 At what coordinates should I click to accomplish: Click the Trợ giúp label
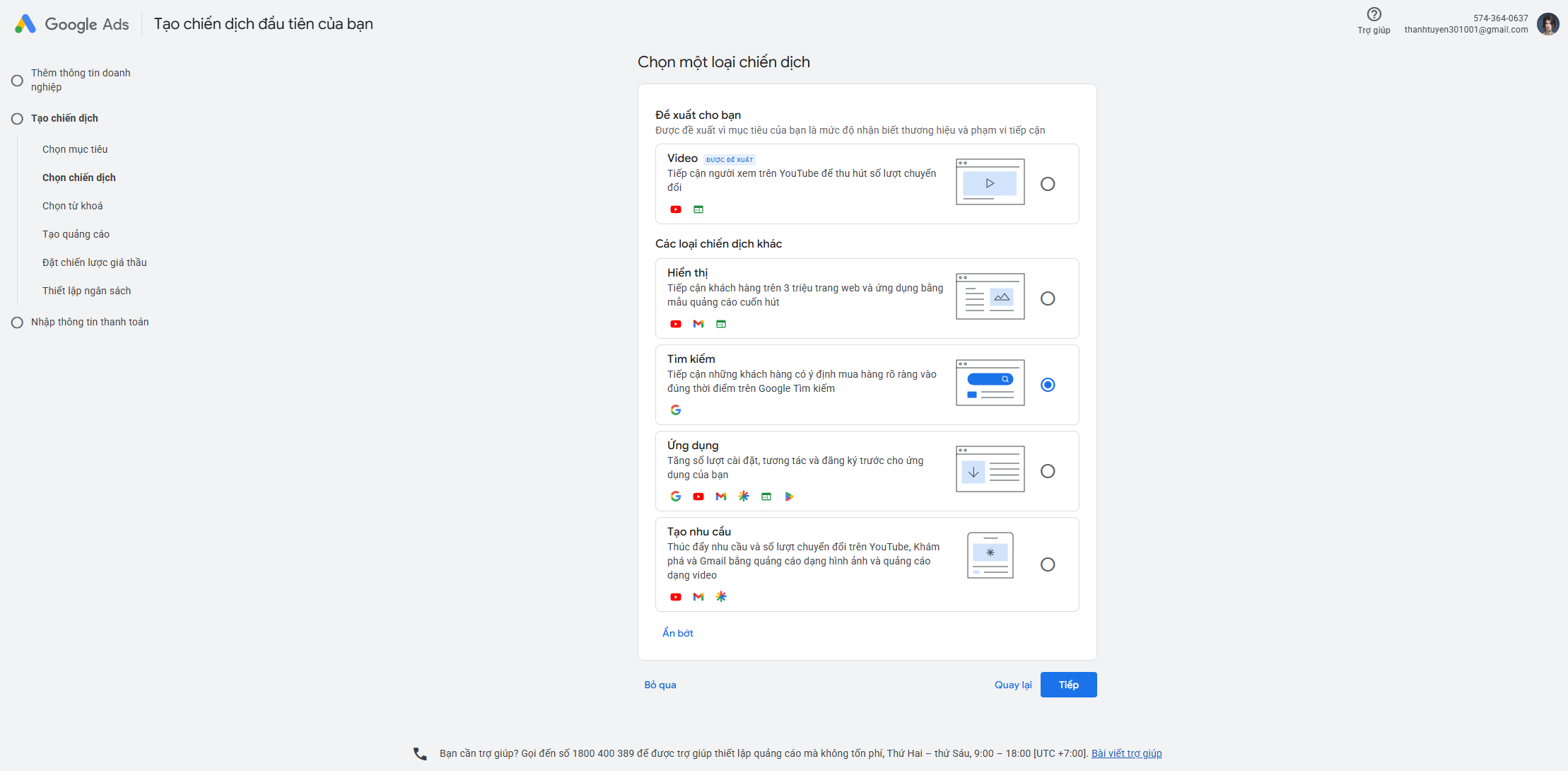pyautogui.click(x=1374, y=30)
